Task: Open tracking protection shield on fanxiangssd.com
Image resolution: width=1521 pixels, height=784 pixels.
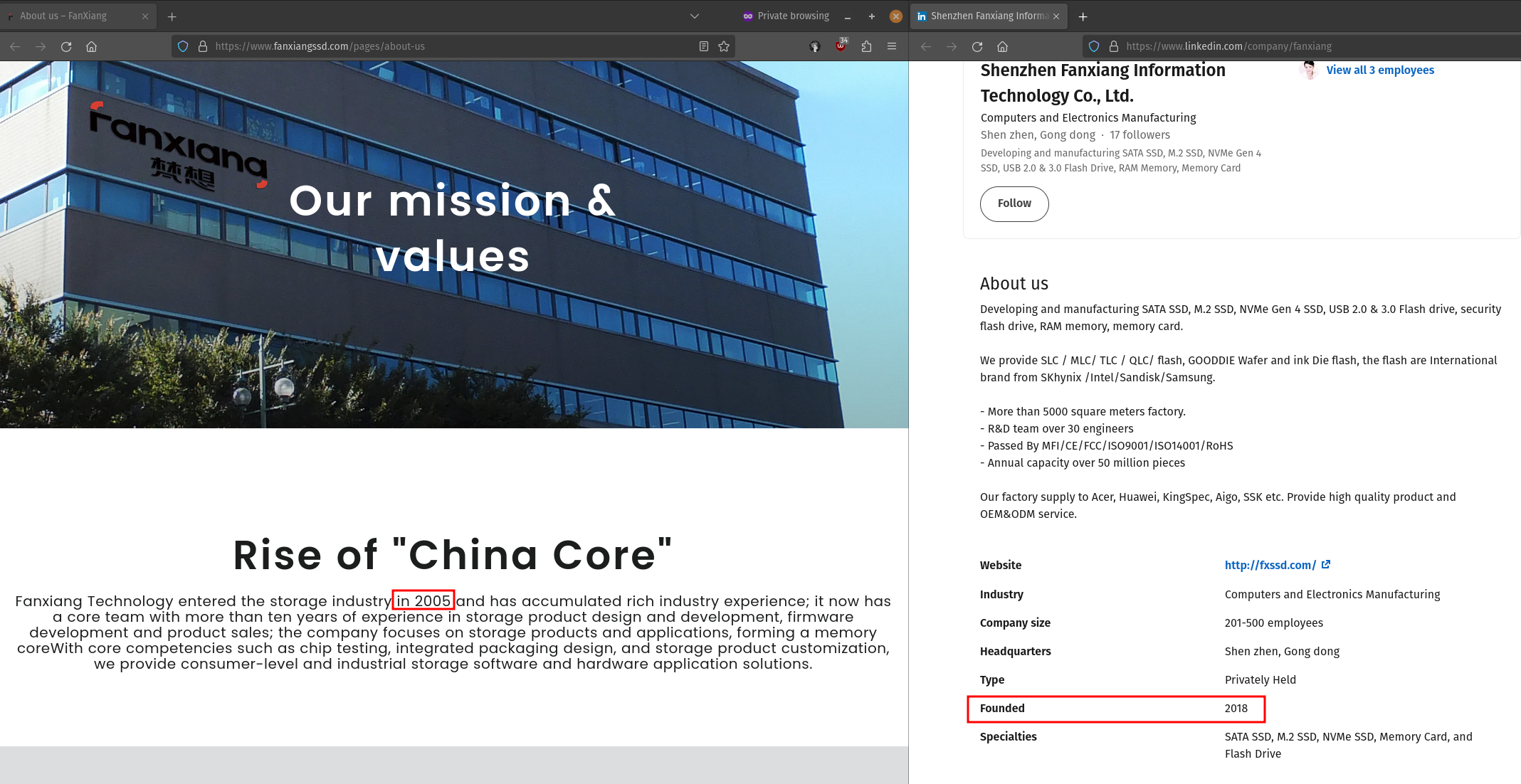Action: click(183, 46)
